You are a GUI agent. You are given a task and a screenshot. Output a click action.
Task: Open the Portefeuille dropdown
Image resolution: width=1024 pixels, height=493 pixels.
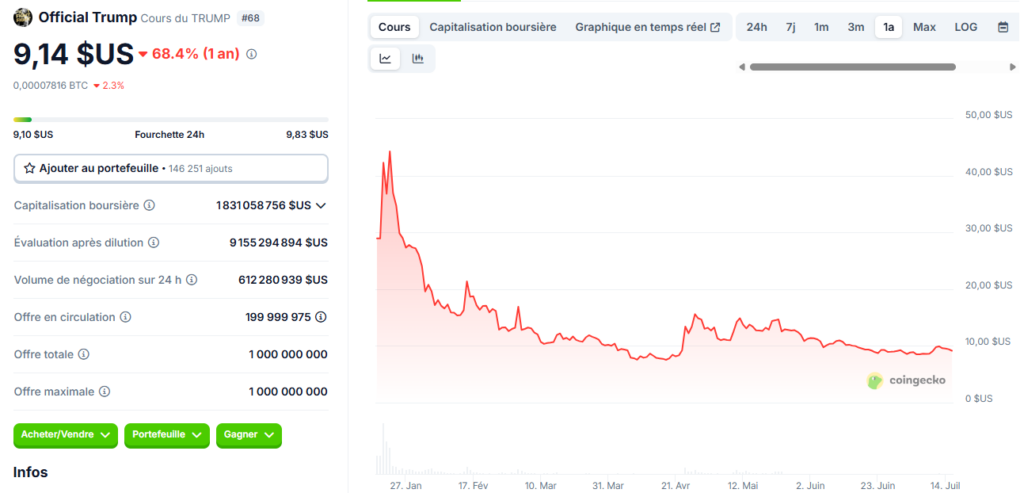167,435
